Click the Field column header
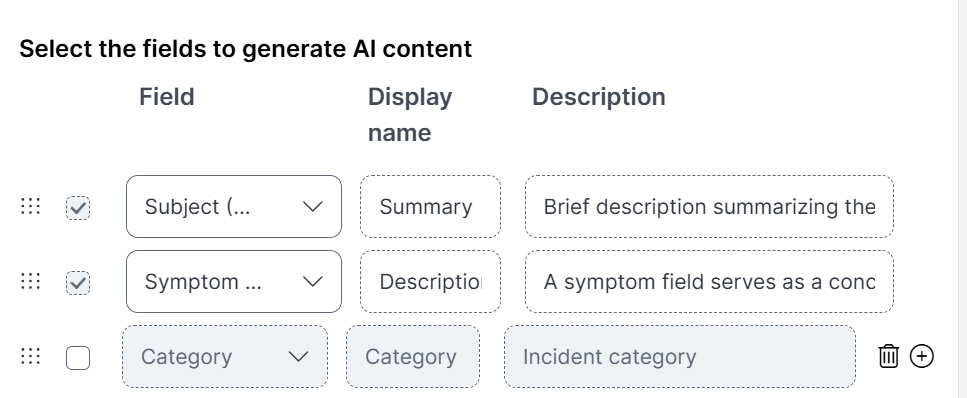Viewport: 967px width, 398px height. [167, 97]
